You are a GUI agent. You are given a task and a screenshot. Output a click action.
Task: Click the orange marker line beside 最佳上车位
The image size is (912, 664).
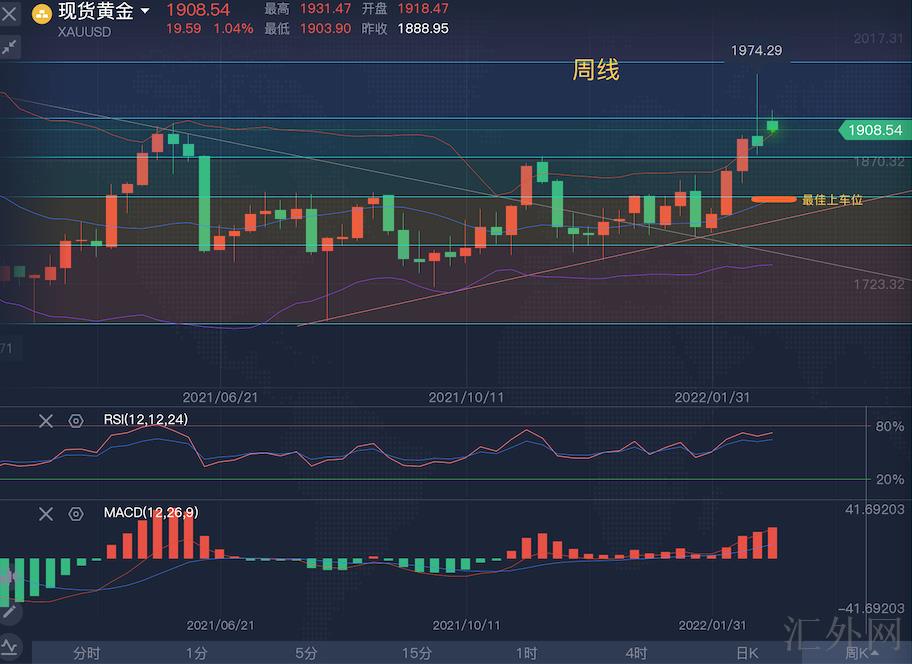click(x=774, y=199)
